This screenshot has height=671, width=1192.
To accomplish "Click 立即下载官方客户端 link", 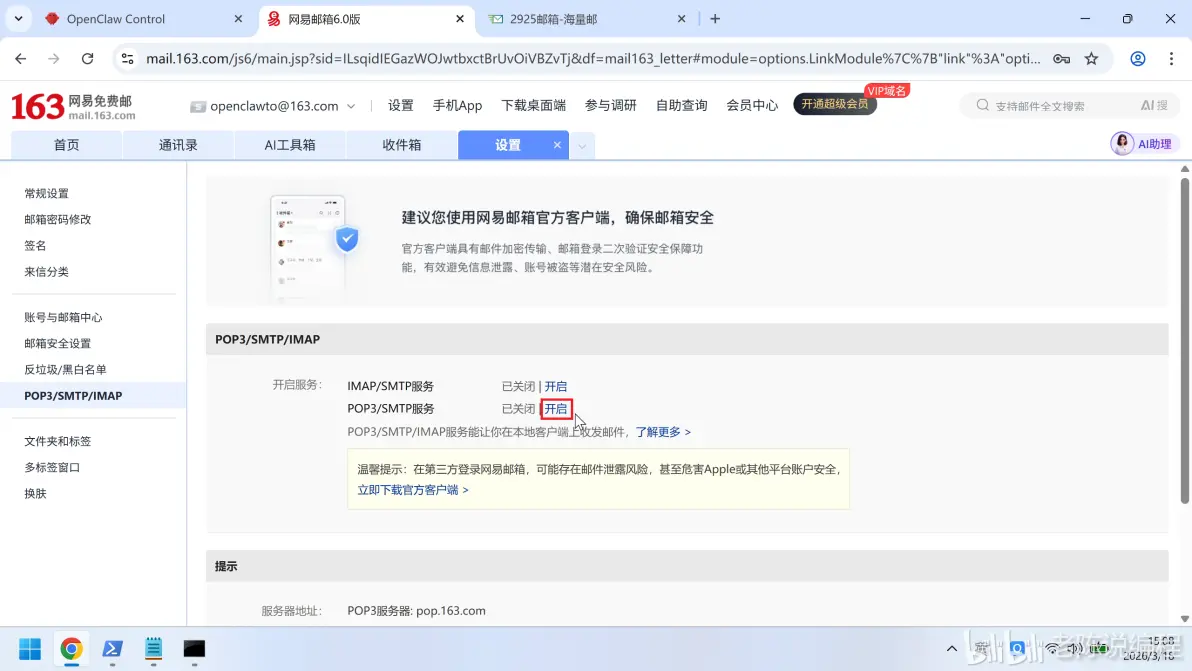I will (413, 490).
